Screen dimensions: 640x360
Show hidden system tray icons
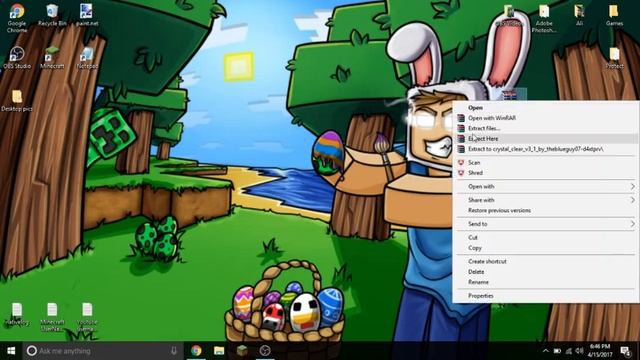pos(546,351)
